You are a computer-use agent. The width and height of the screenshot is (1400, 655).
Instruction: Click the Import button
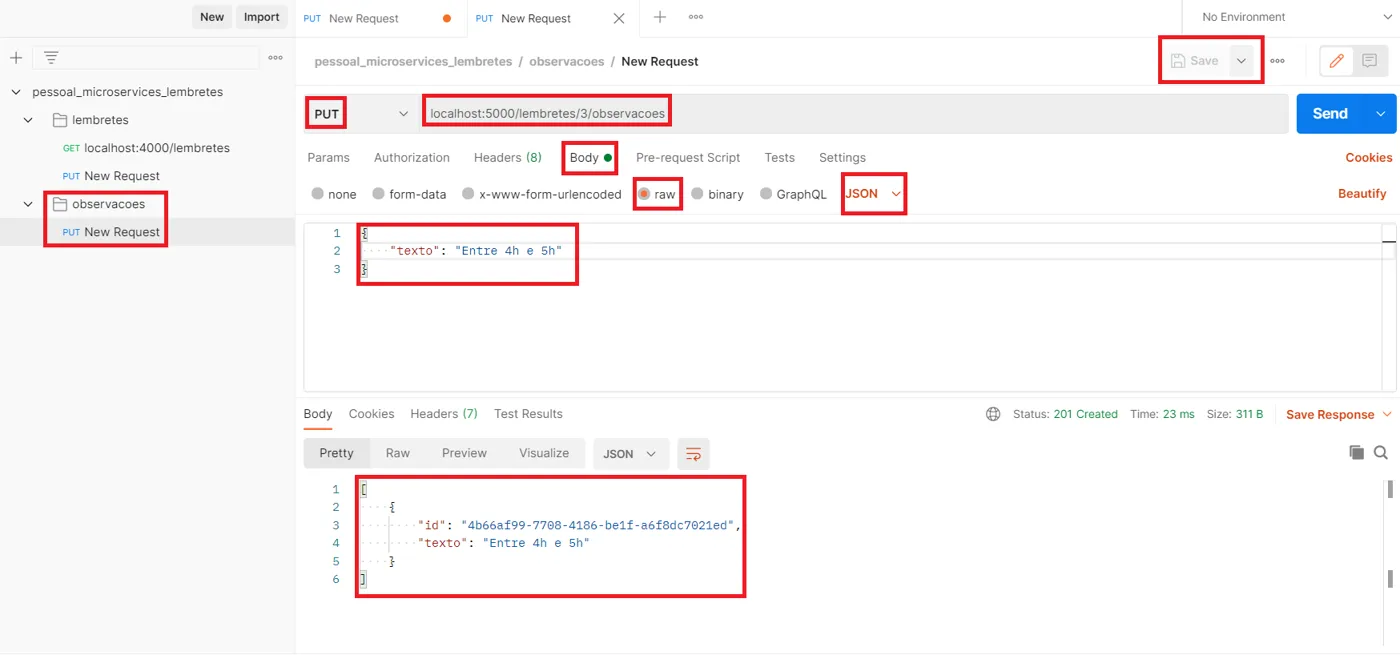tap(262, 17)
